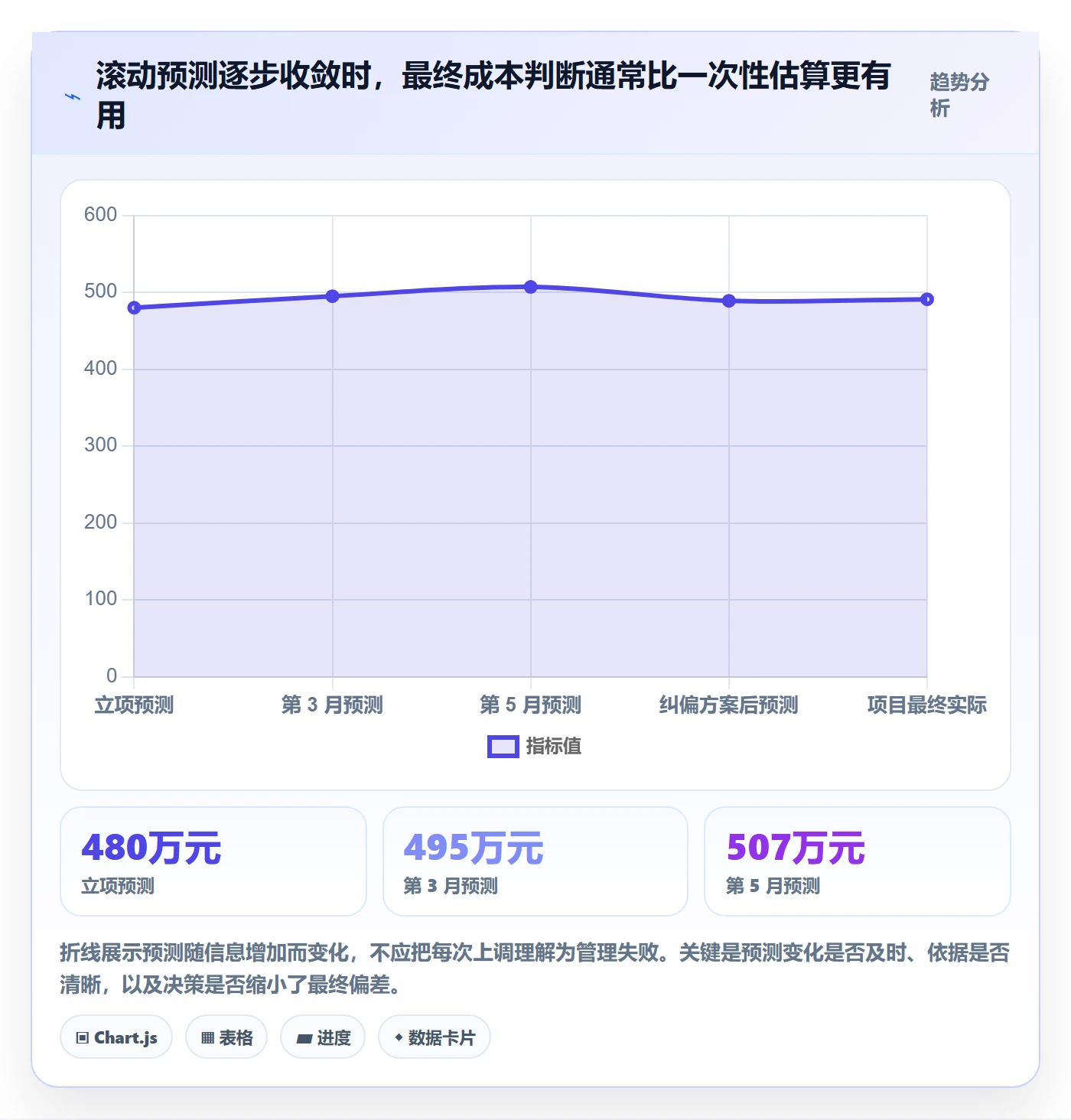Click the 项目最终实际 x-axis label

pyautogui.click(x=927, y=705)
